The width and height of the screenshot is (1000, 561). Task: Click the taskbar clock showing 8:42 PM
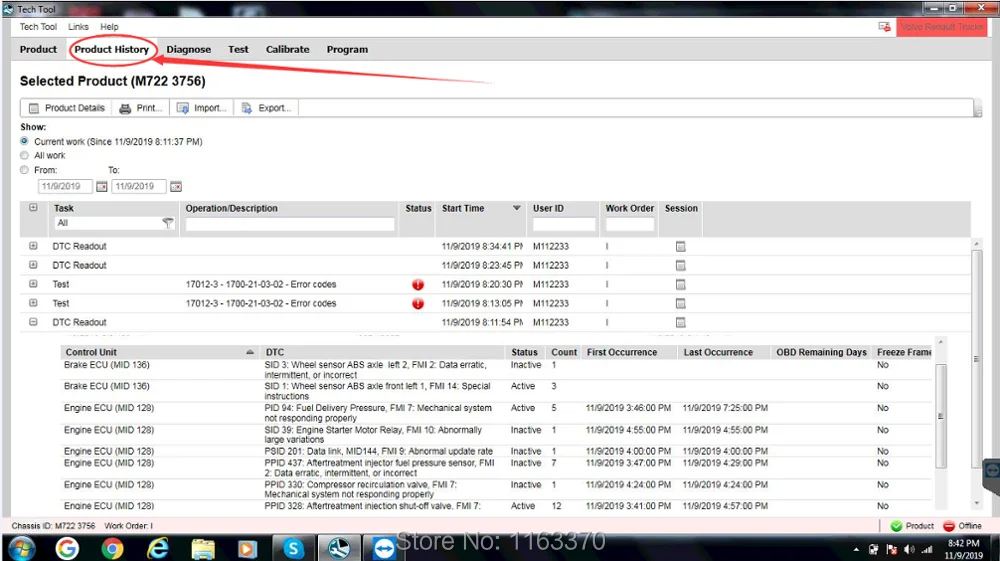964,549
